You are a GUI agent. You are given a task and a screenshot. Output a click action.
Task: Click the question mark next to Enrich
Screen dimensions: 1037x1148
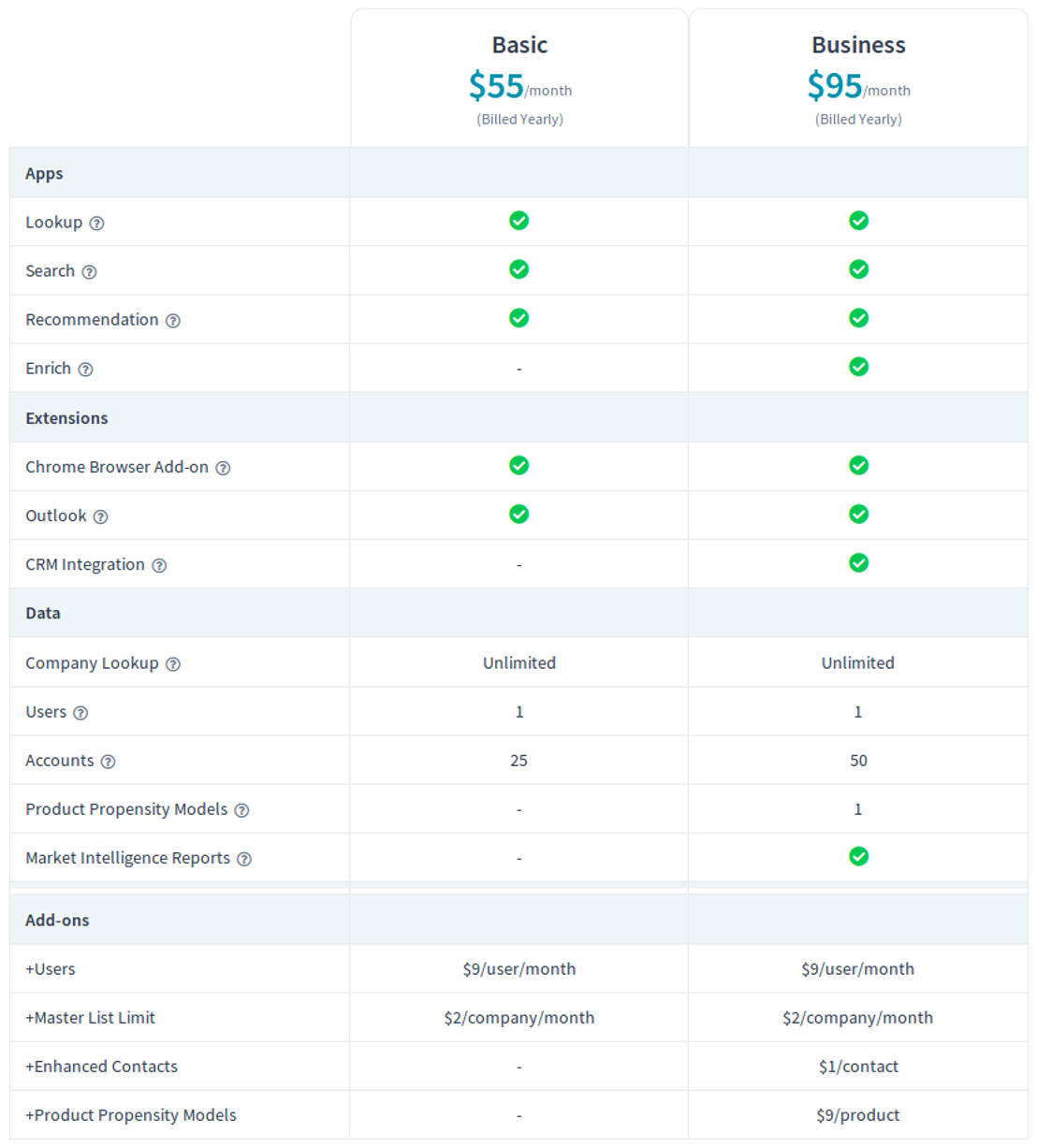[85, 370]
